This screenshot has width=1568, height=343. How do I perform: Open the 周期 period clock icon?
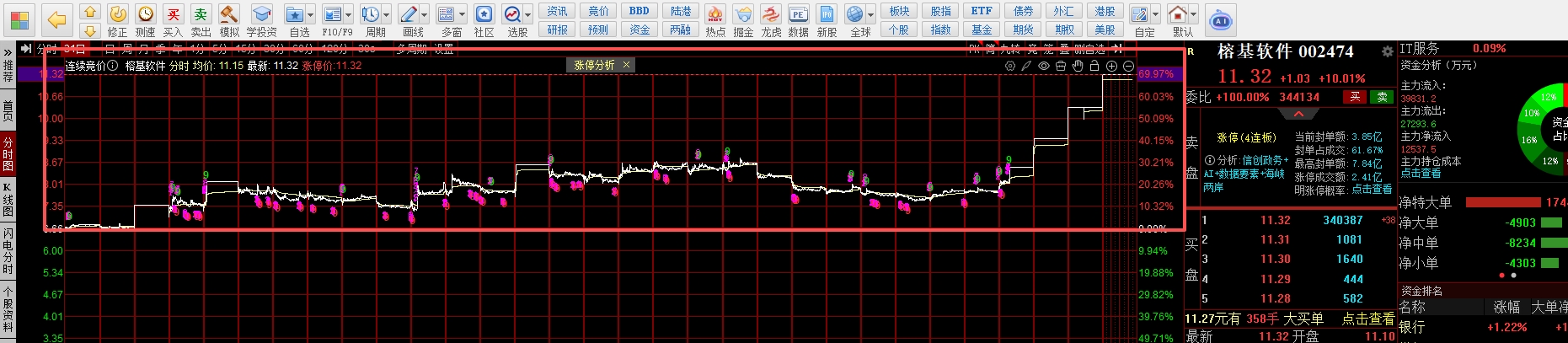coord(371,14)
